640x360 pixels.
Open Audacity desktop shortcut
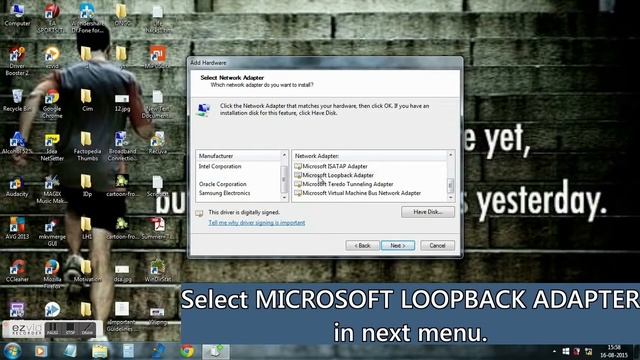pyautogui.click(x=17, y=186)
